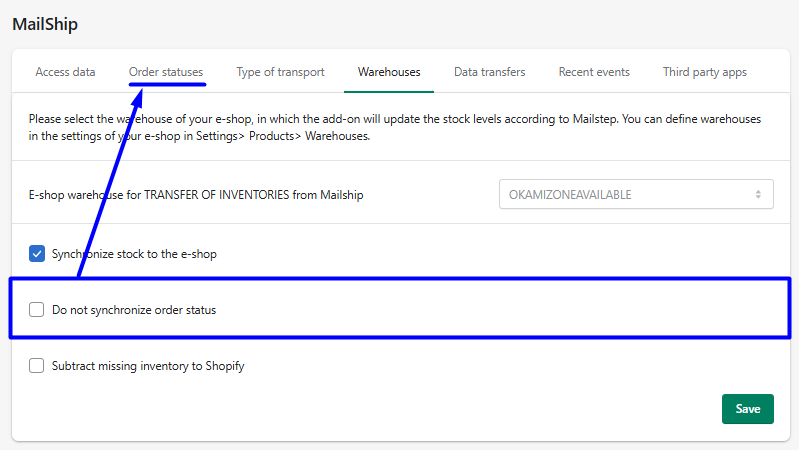799x450 pixels.
Task: View the Recent events tab
Action: (x=594, y=72)
